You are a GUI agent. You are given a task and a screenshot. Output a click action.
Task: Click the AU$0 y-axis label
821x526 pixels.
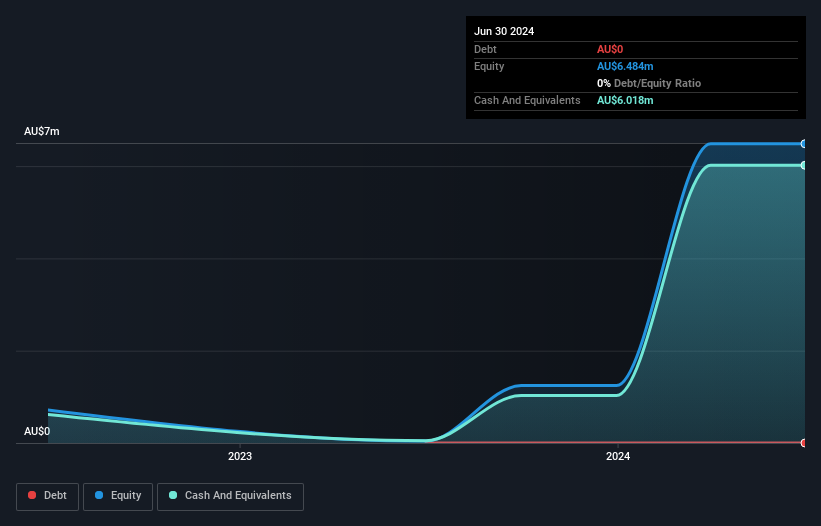point(37,431)
